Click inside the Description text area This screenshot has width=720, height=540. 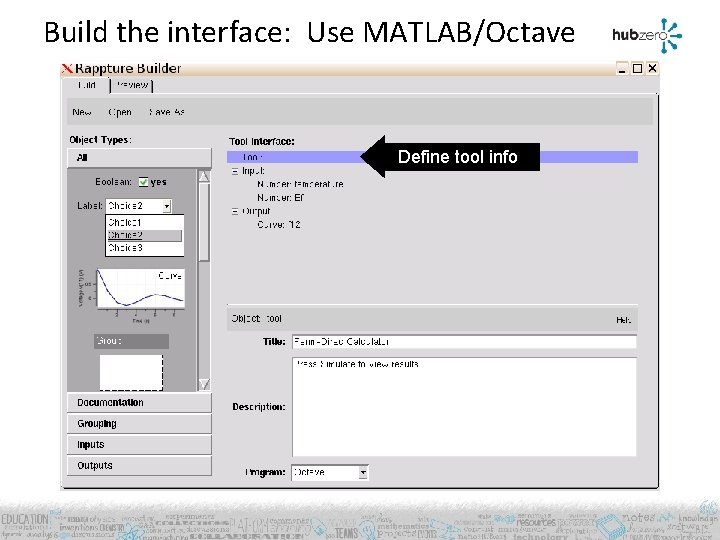click(464, 407)
